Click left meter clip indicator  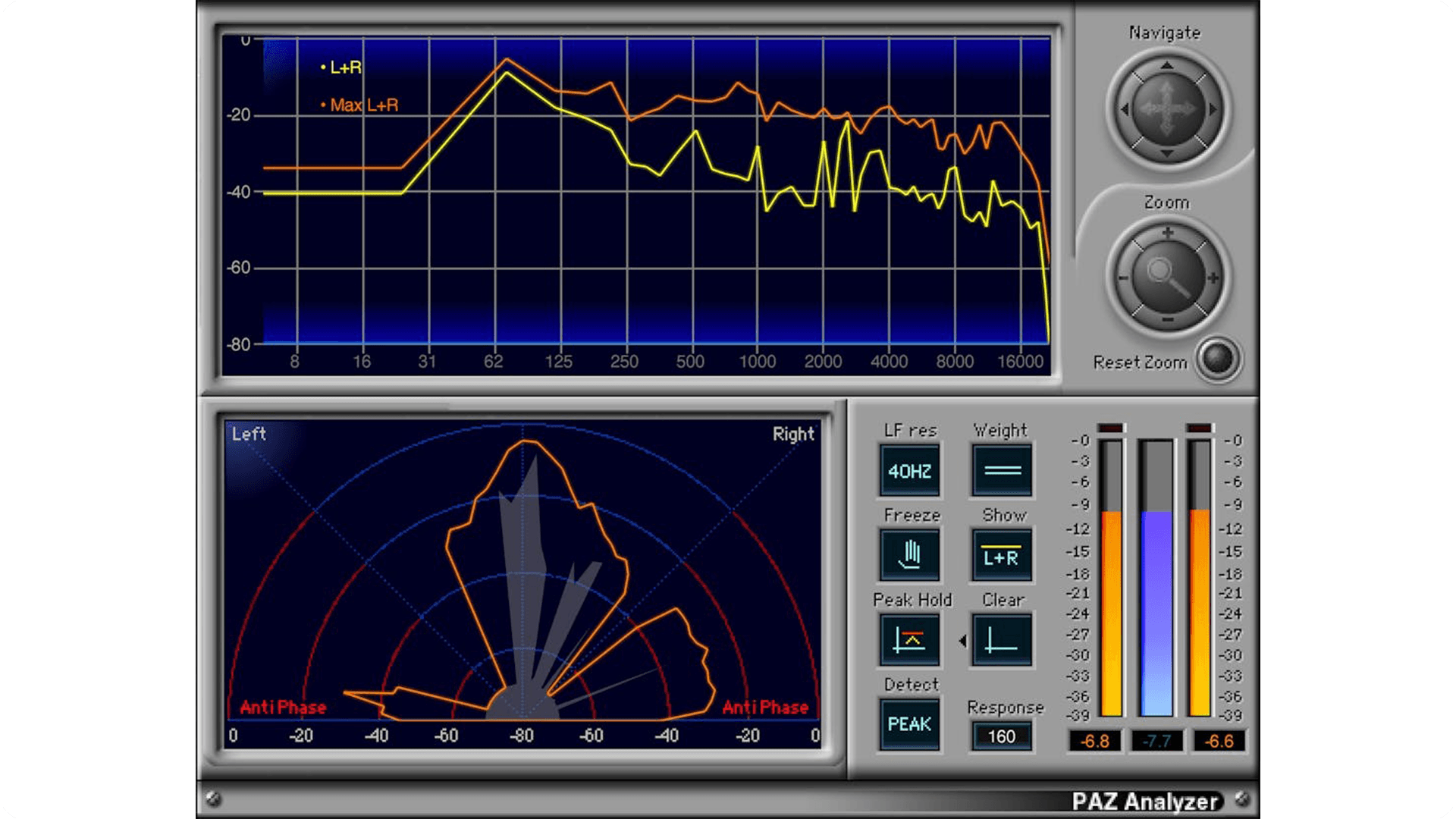click(x=1111, y=428)
